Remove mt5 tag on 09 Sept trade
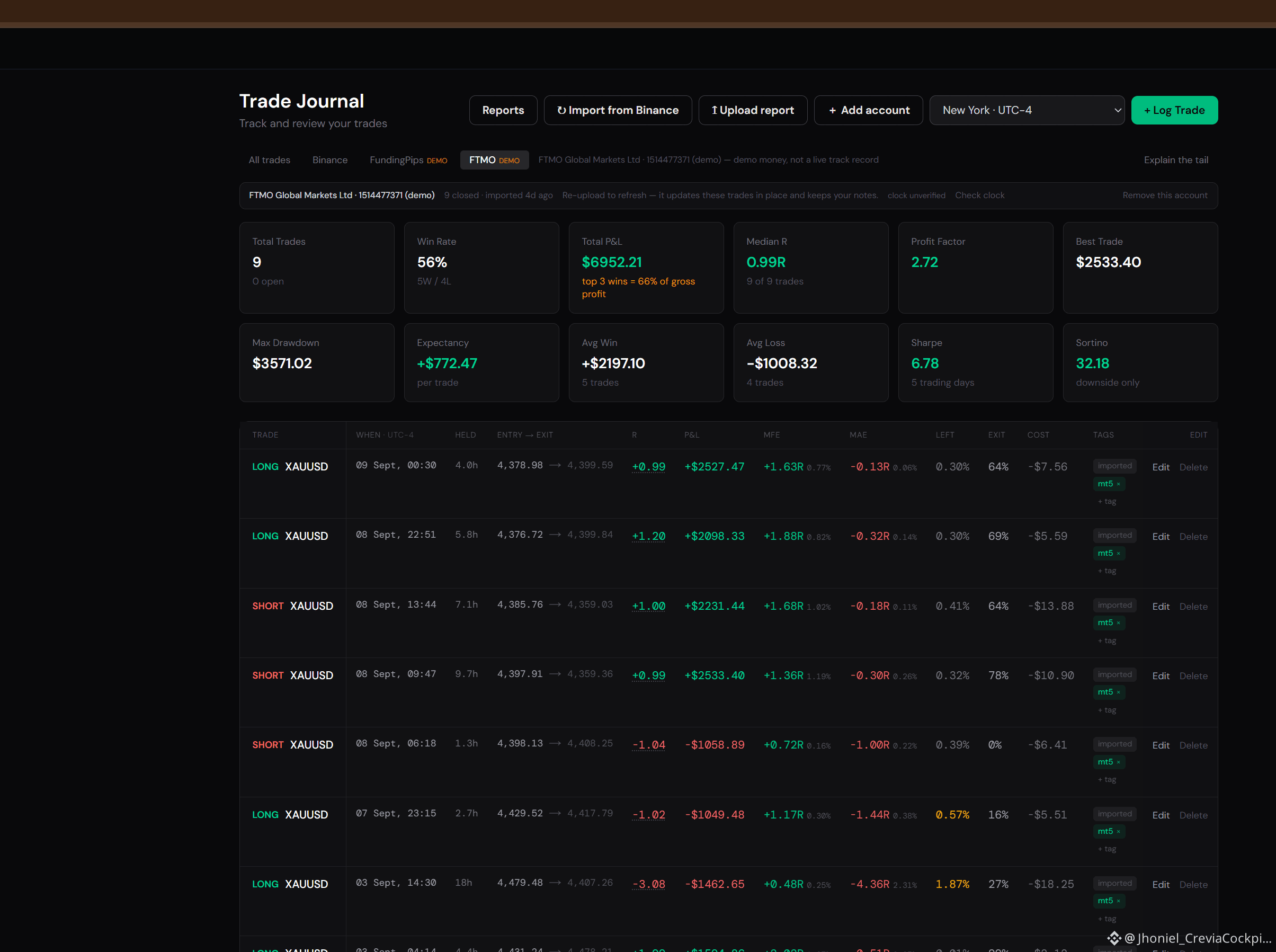Viewport: 1276px width, 952px height. [1118, 484]
